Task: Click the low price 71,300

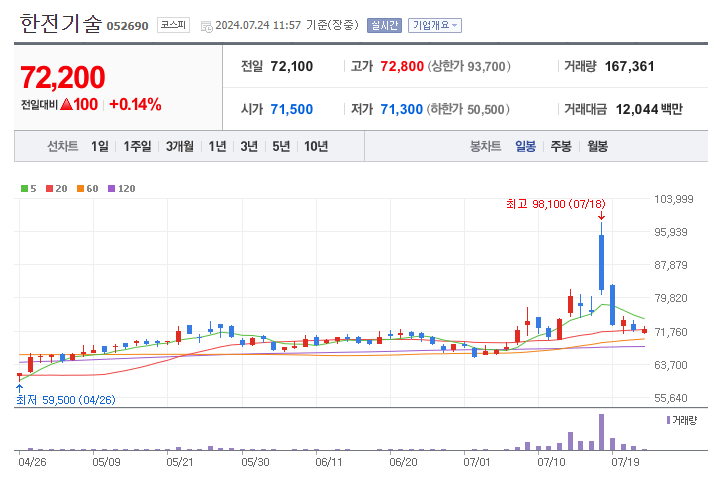Action: (x=401, y=109)
